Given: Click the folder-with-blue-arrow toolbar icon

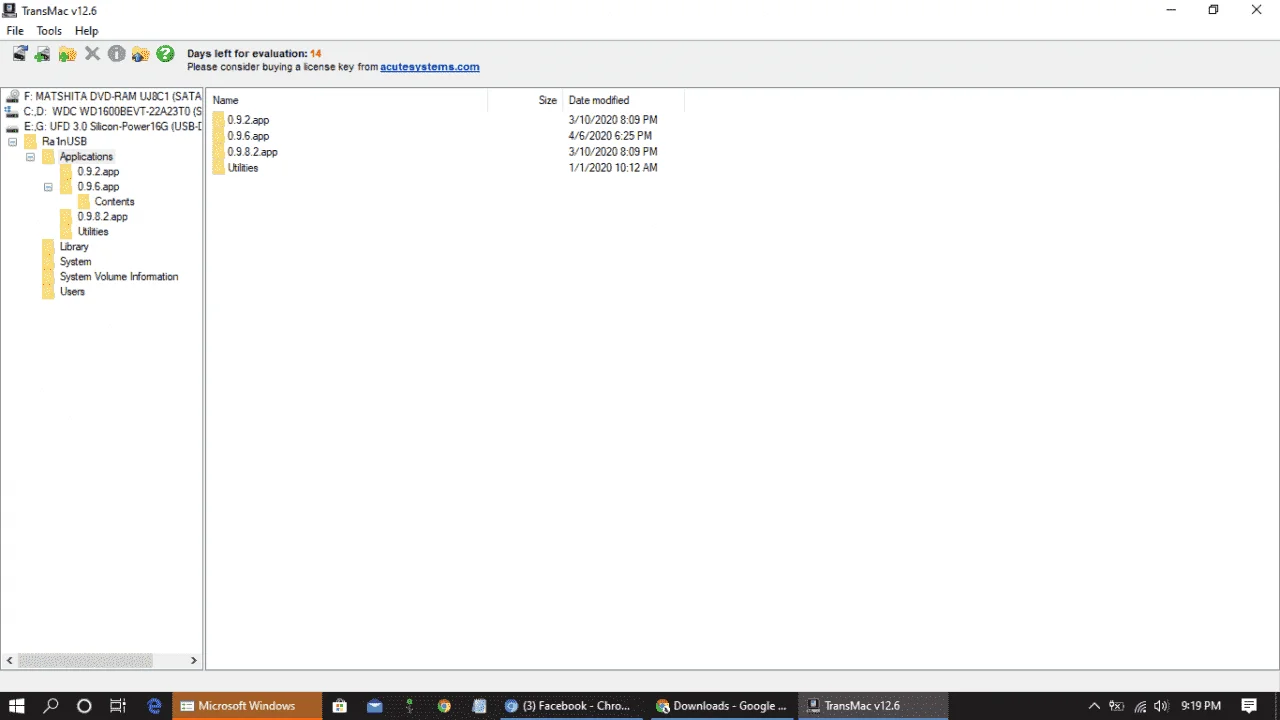Looking at the screenshot, I should click(x=141, y=54).
